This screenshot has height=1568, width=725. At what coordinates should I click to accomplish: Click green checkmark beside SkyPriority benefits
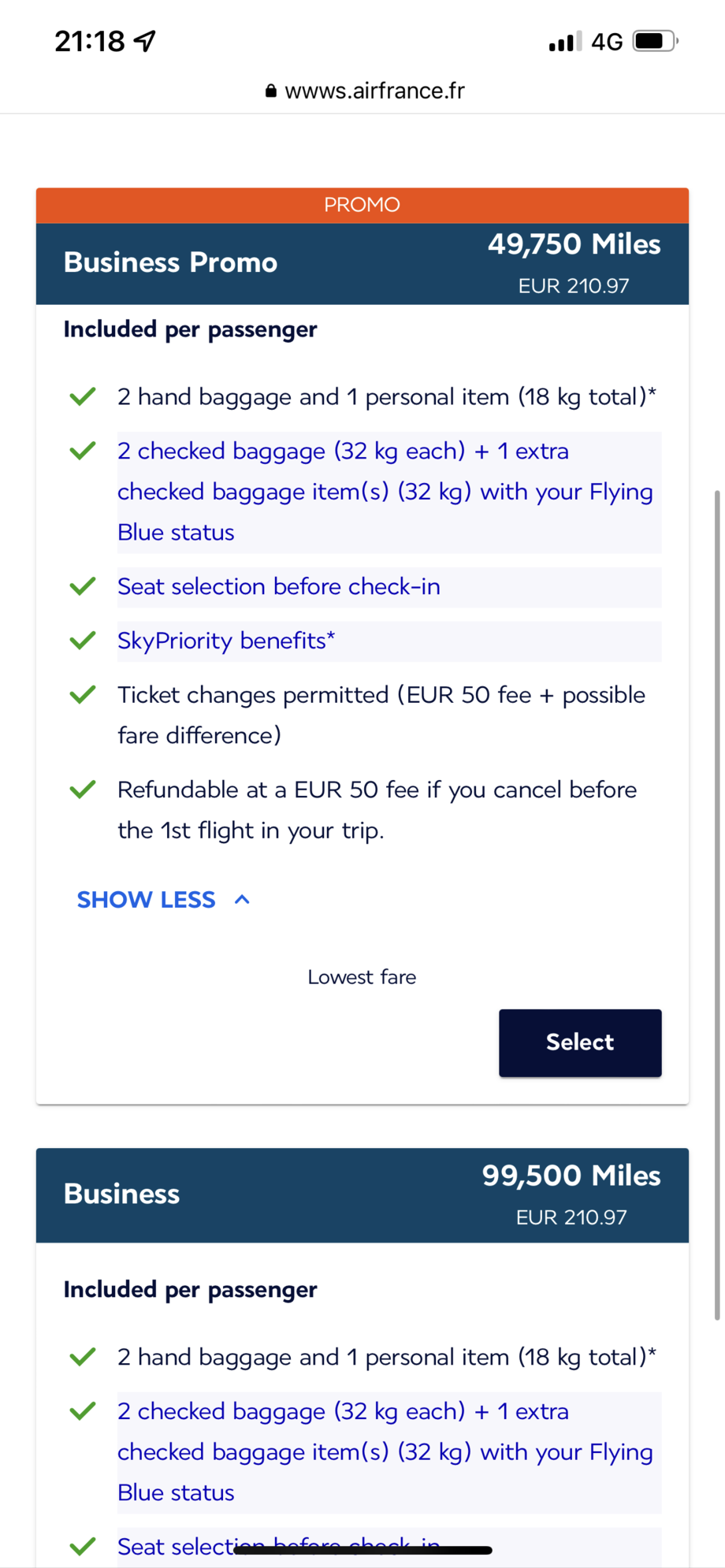(83, 641)
